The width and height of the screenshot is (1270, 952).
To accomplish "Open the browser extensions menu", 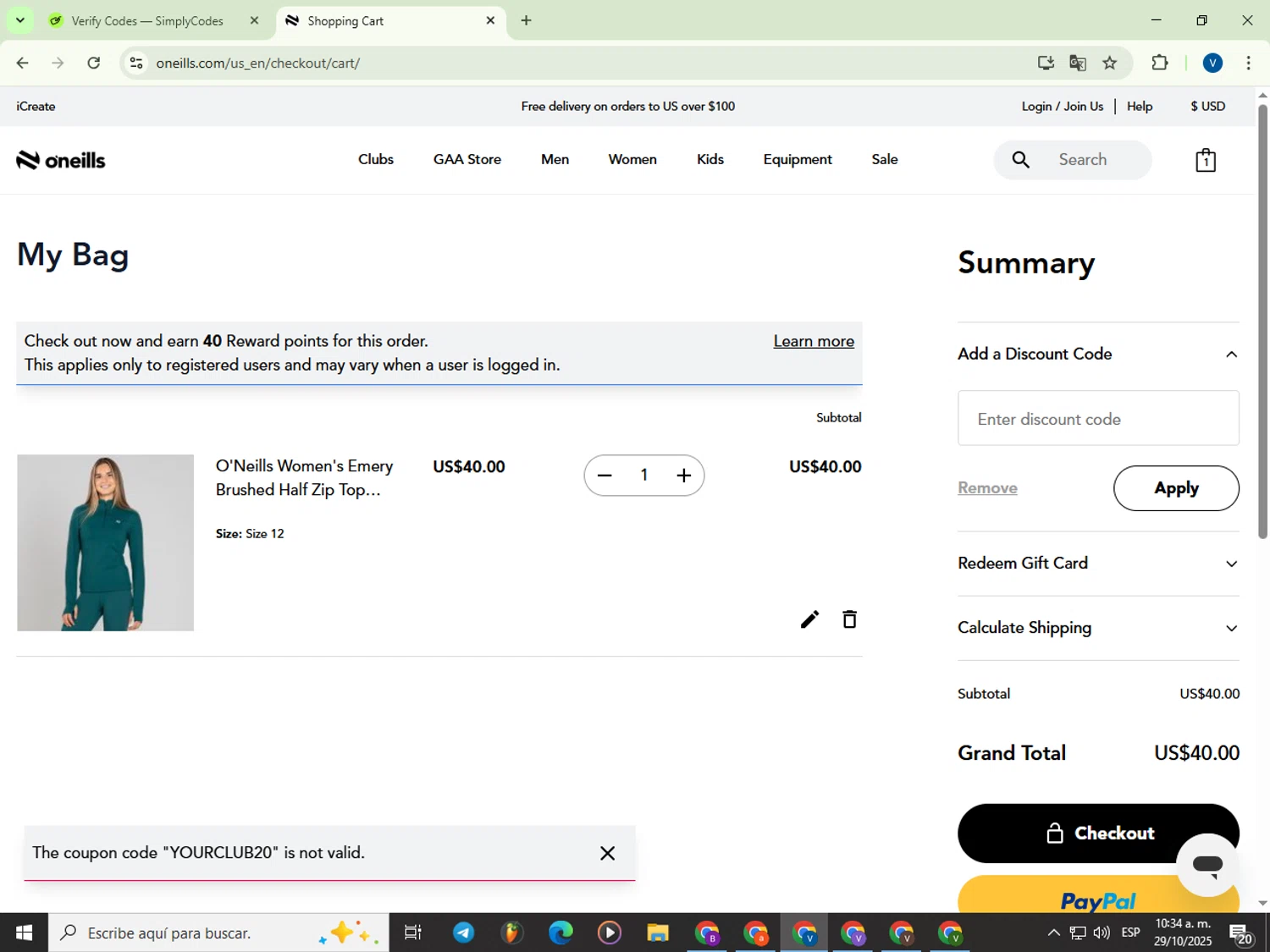I will (1160, 63).
